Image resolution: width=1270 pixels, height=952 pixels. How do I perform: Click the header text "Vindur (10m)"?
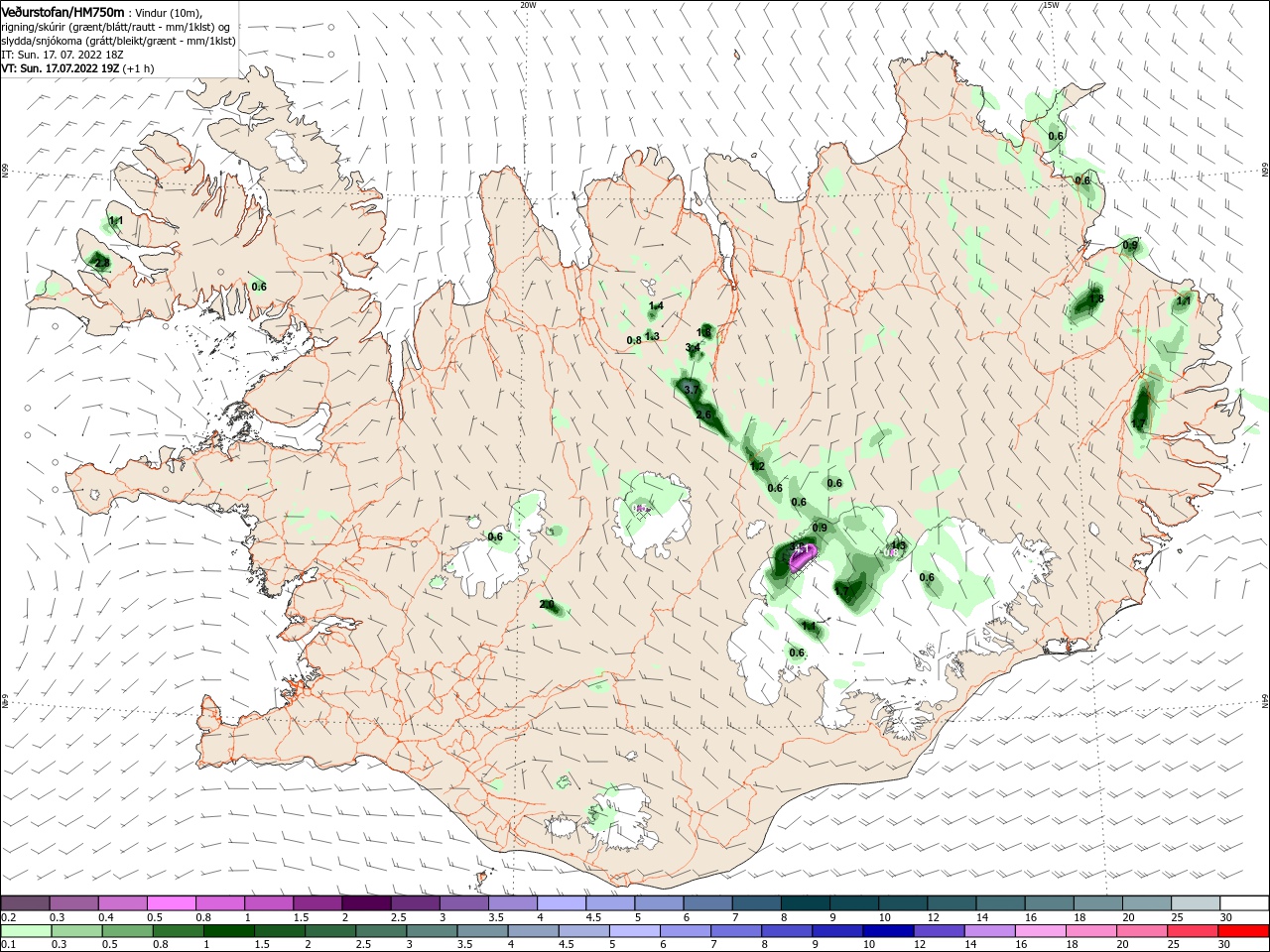pos(168,13)
